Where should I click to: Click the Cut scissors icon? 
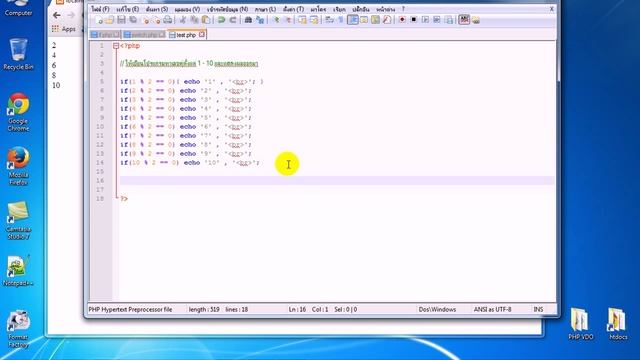[183, 20]
